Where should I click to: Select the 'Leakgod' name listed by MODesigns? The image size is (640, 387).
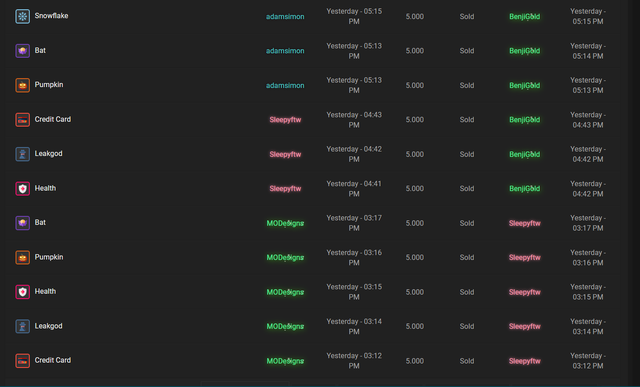pyautogui.click(x=48, y=326)
